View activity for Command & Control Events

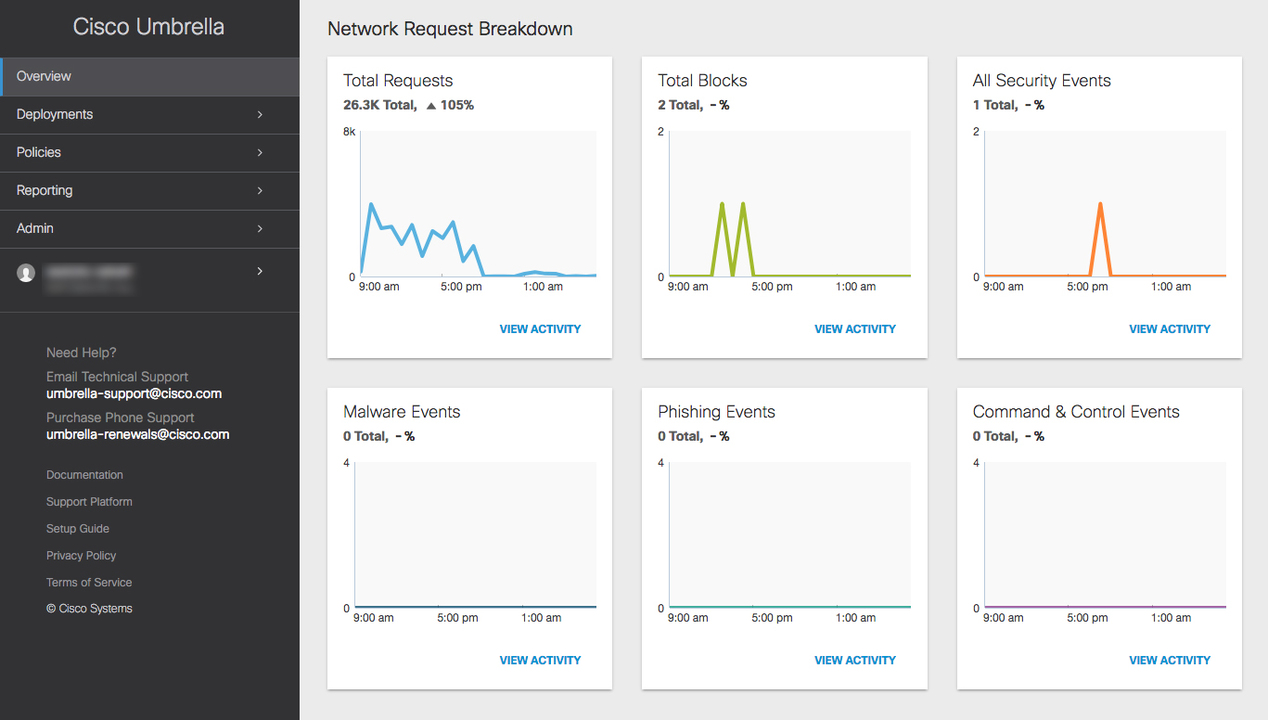1170,660
